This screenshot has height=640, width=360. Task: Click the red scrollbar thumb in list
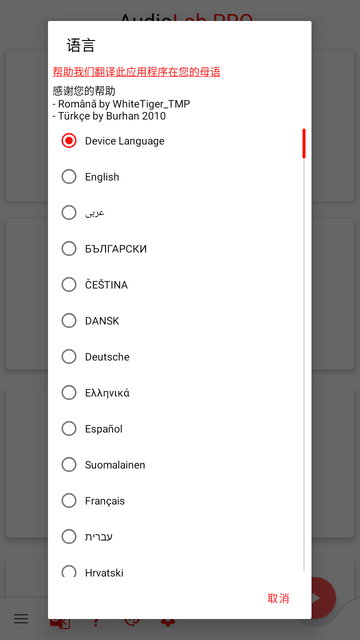[x=304, y=143]
